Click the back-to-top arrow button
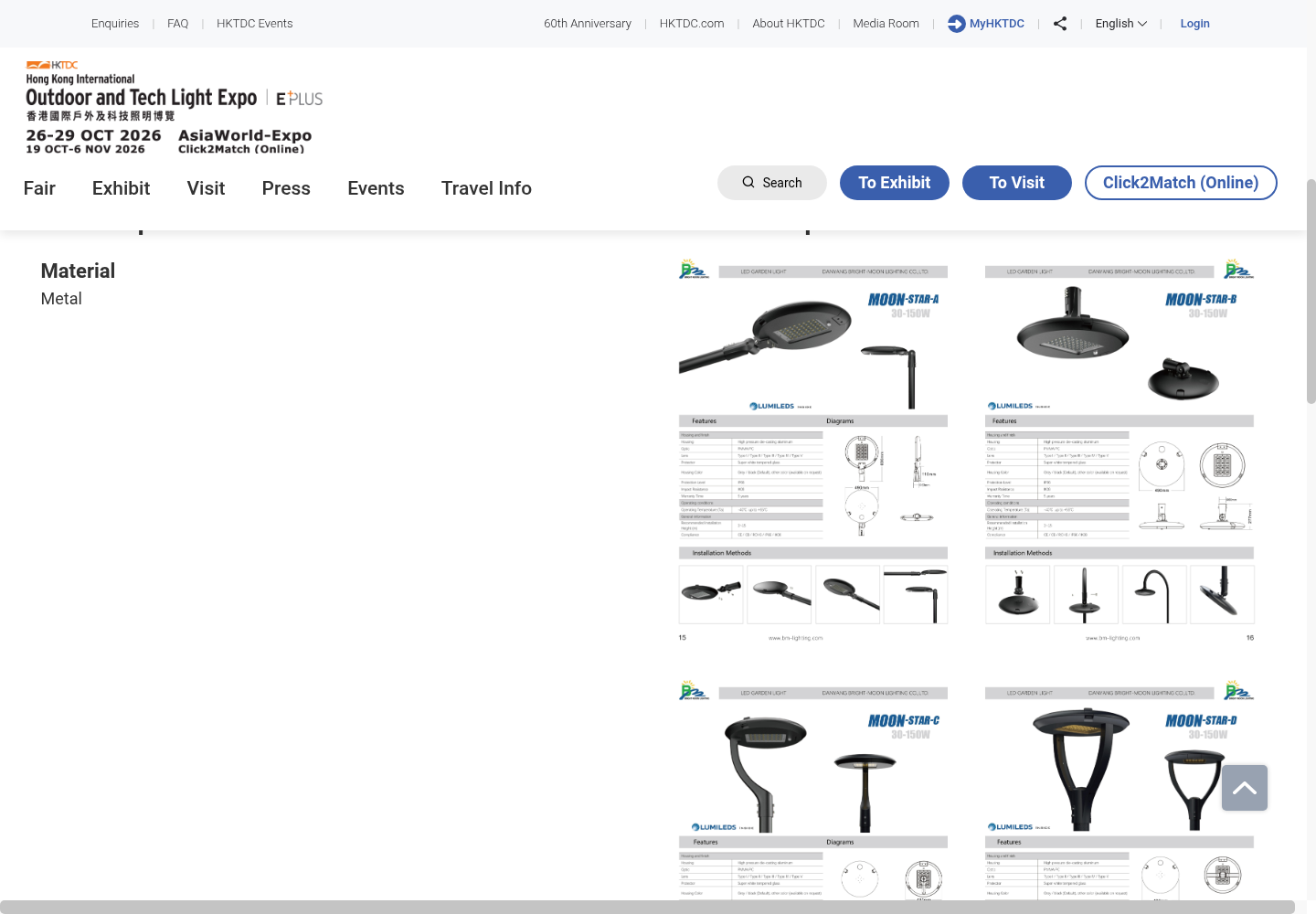This screenshot has width=1316, height=914. (x=1245, y=788)
